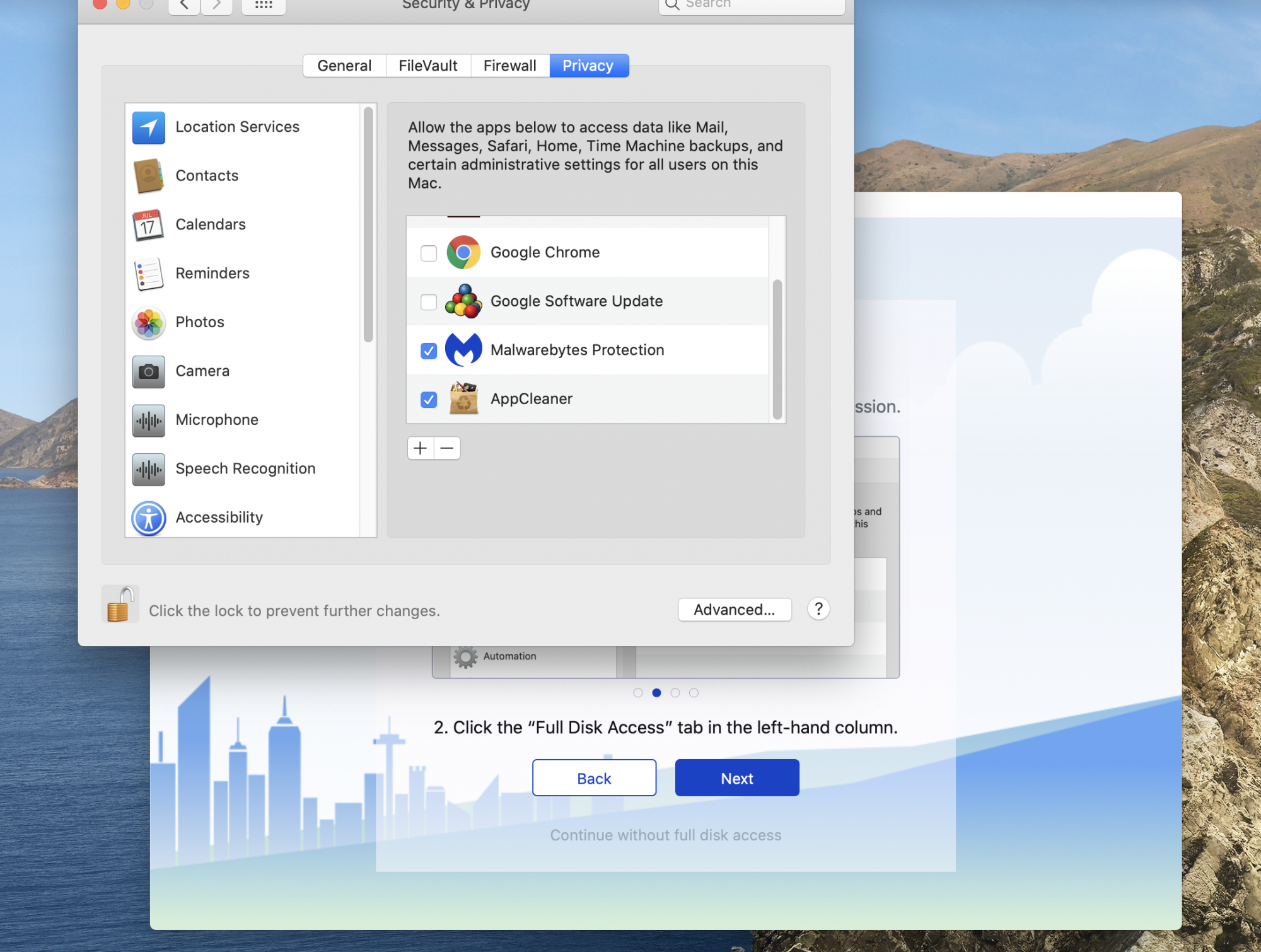The image size is (1261, 952).
Task: Select Location Services label in list
Action: pos(238,127)
